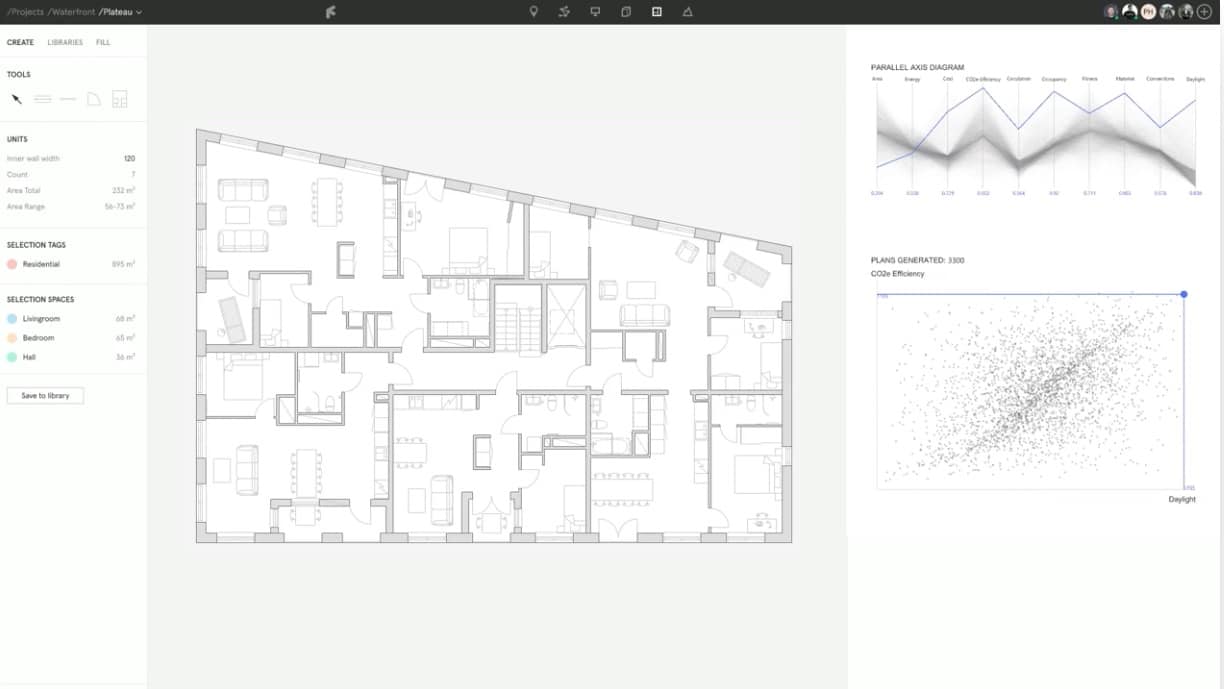Click the triangle warning icon in toolbar

(x=686, y=12)
